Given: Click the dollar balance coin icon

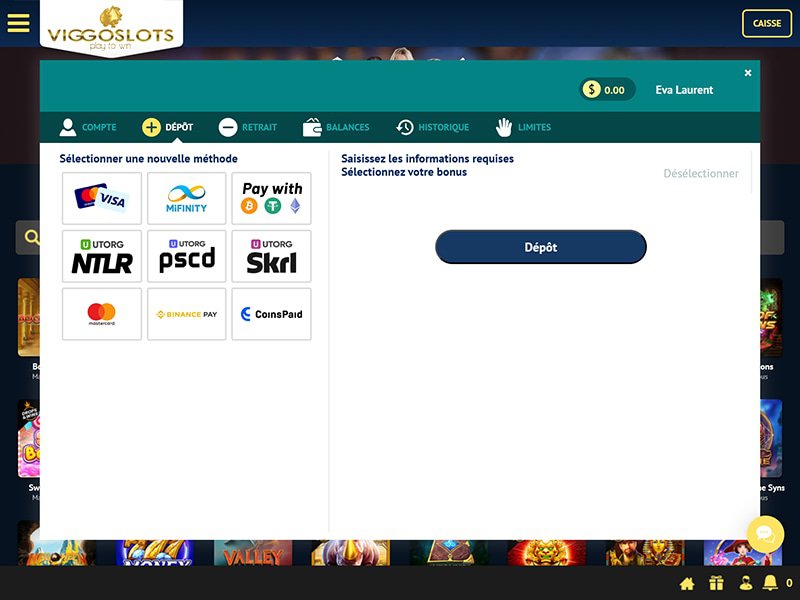Looking at the screenshot, I should click(591, 90).
